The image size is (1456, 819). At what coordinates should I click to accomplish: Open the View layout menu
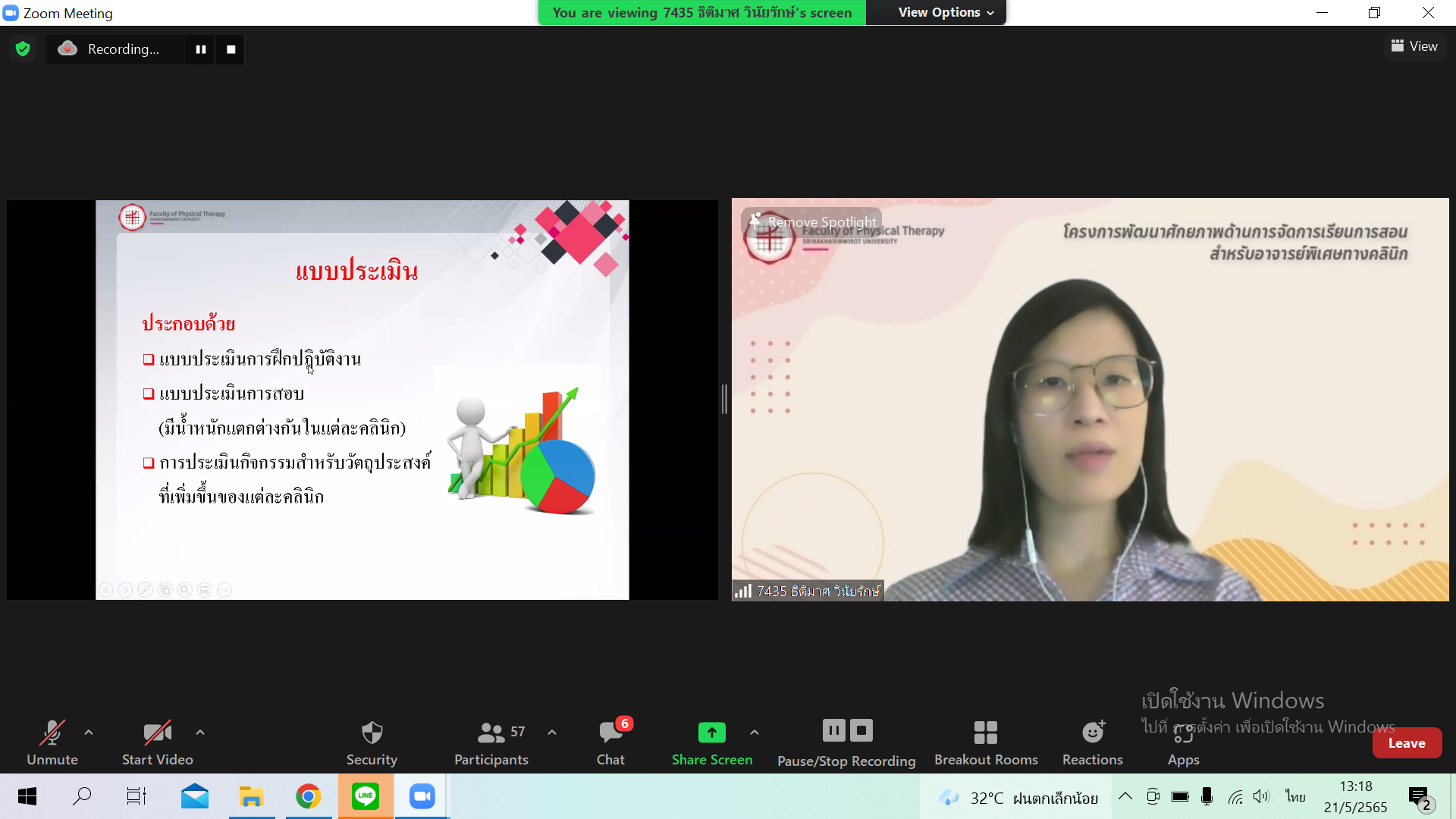[1414, 46]
